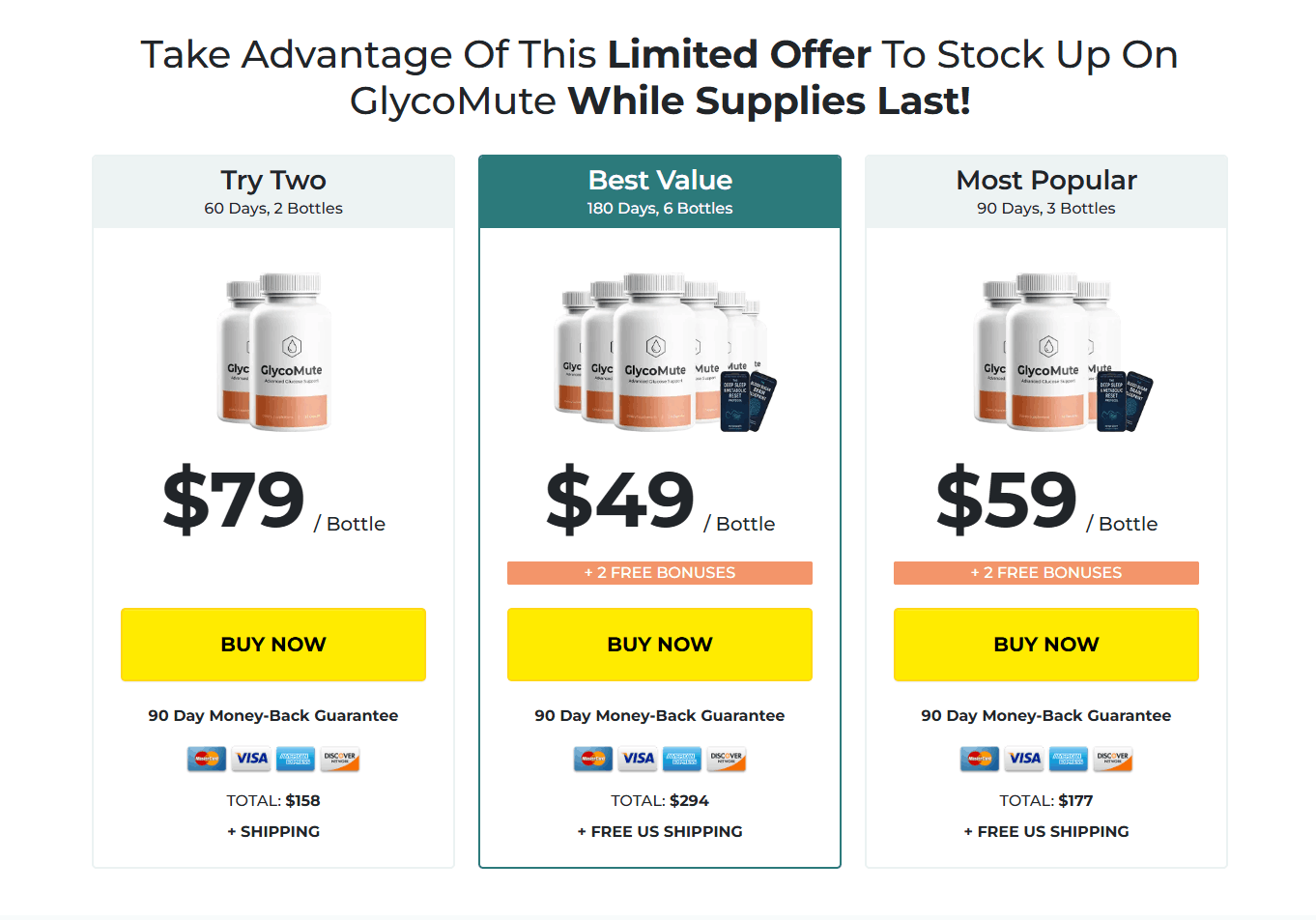The width and height of the screenshot is (1316, 920).
Task: Click the +2 FREE BONUSES banner under $59
Action: (1046, 572)
